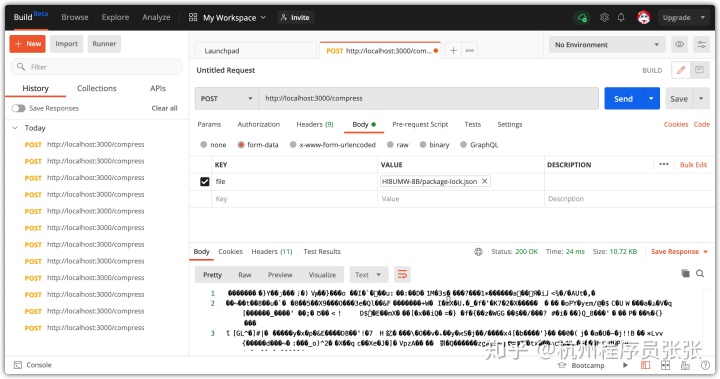Open manage environments sliders icon
The height and width of the screenshot is (379, 720).
(x=701, y=45)
